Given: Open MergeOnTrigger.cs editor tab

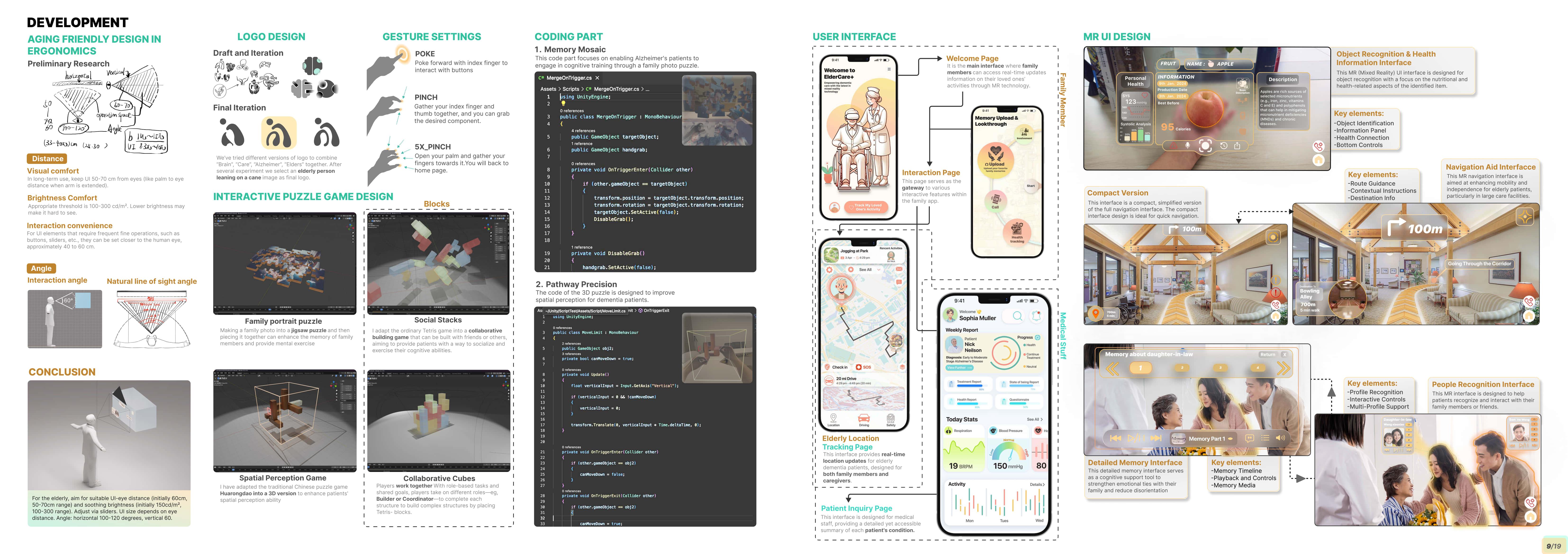Looking at the screenshot, I should [569, 78].
